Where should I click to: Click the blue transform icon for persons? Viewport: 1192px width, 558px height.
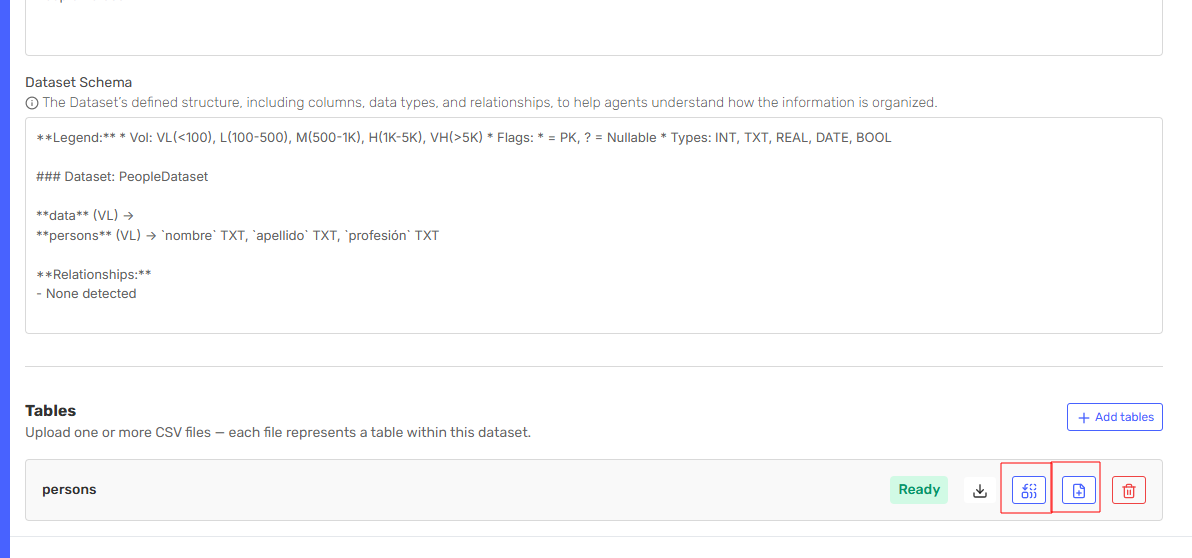tap(1028, 490)
